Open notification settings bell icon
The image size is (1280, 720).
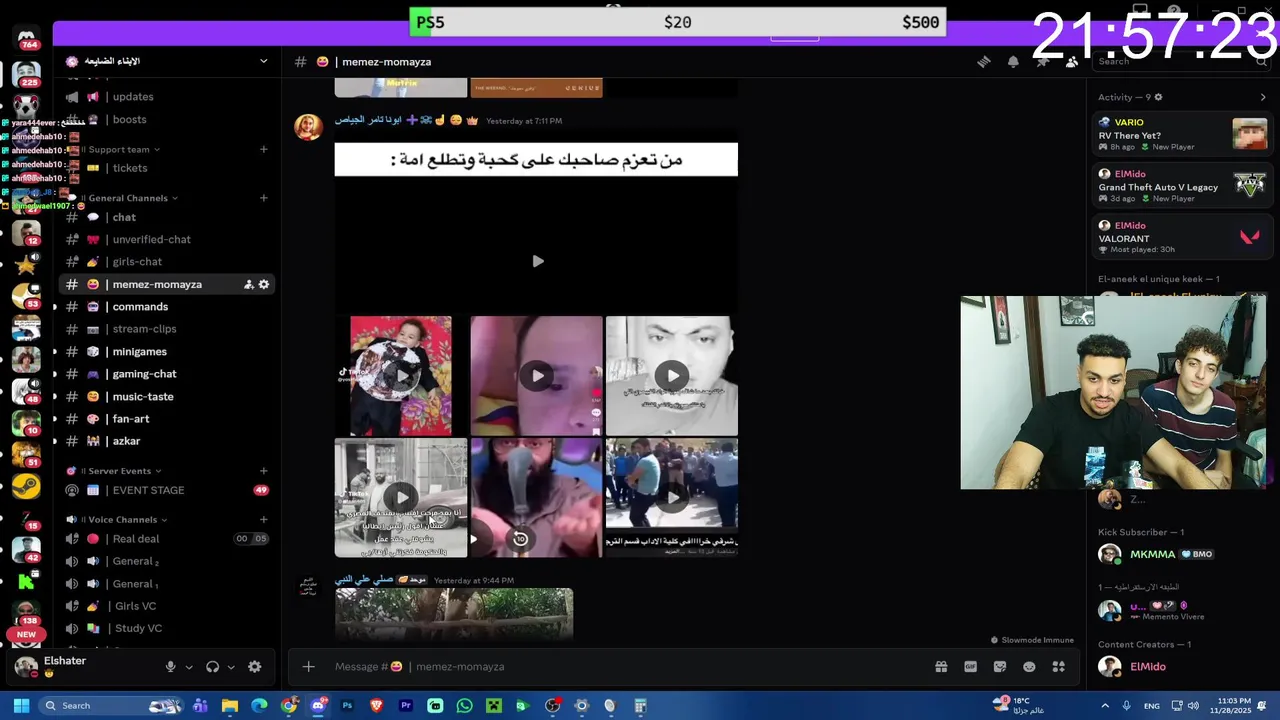[1013, 62]
